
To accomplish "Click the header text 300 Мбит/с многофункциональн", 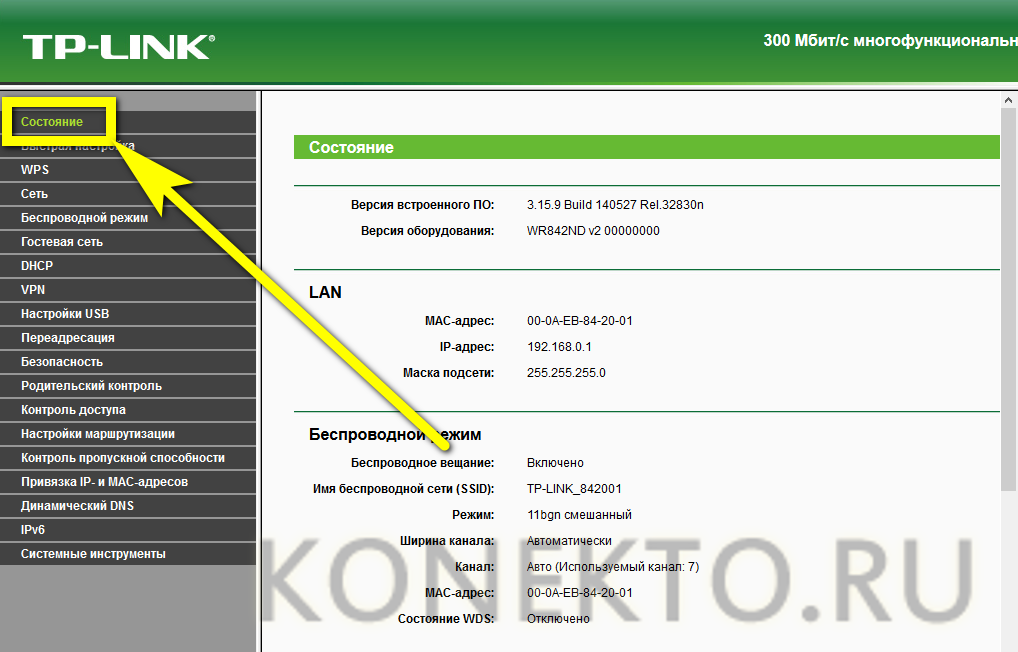I will click(x=890, y=40).
